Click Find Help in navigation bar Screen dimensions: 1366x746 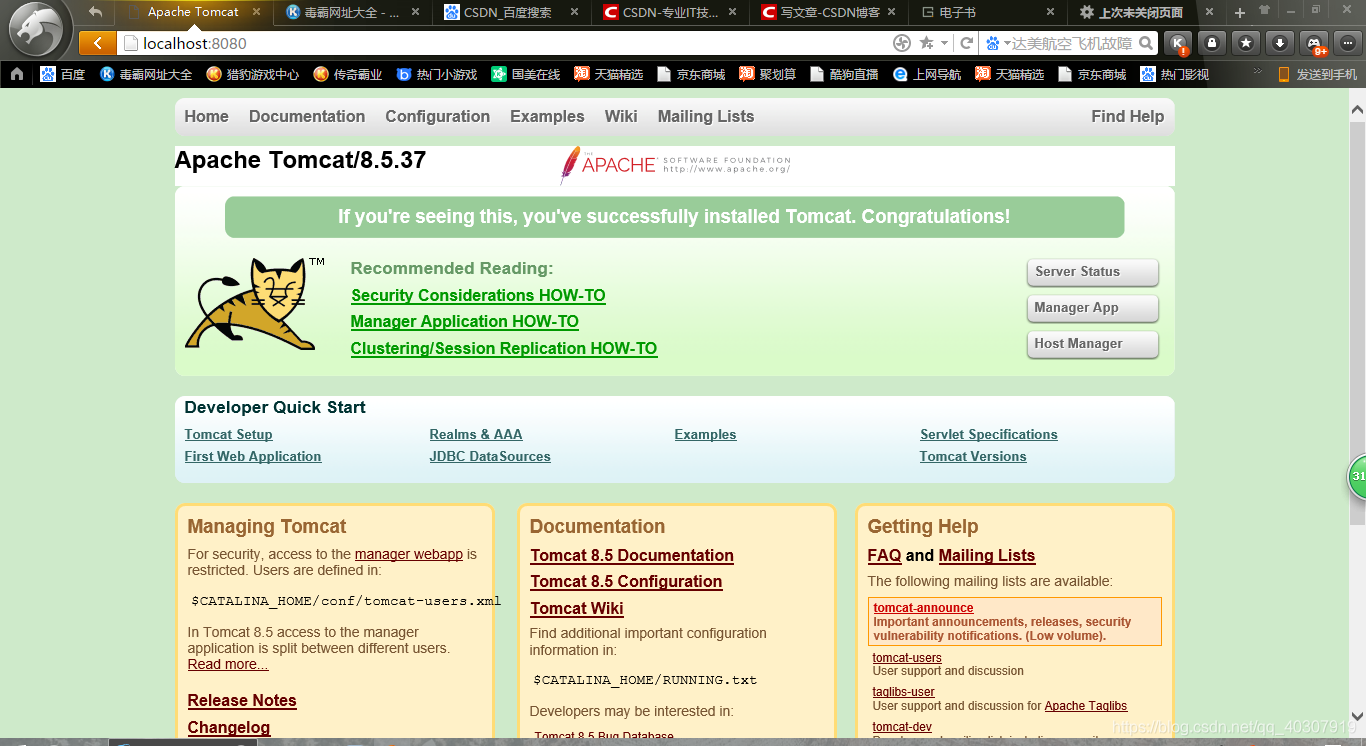pos(1128,116)
